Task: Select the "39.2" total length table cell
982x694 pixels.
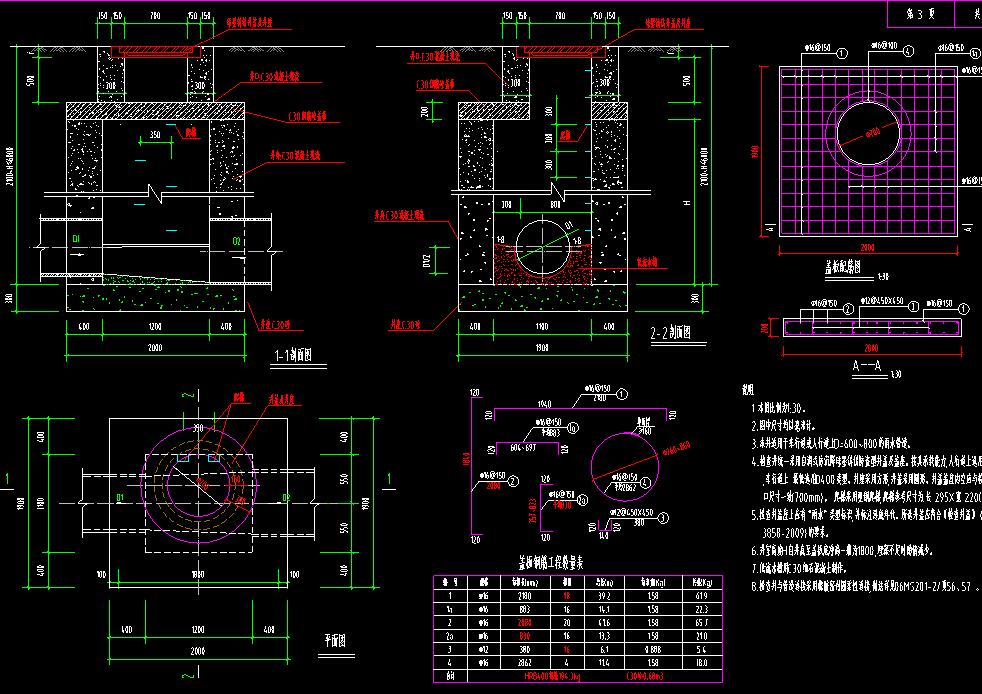Action: tap(602, 596)
